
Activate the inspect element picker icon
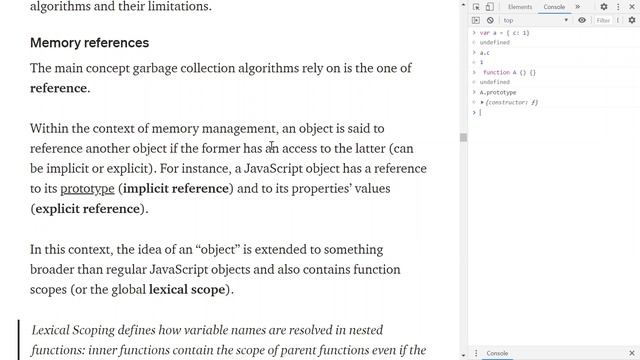pos(476,7)
